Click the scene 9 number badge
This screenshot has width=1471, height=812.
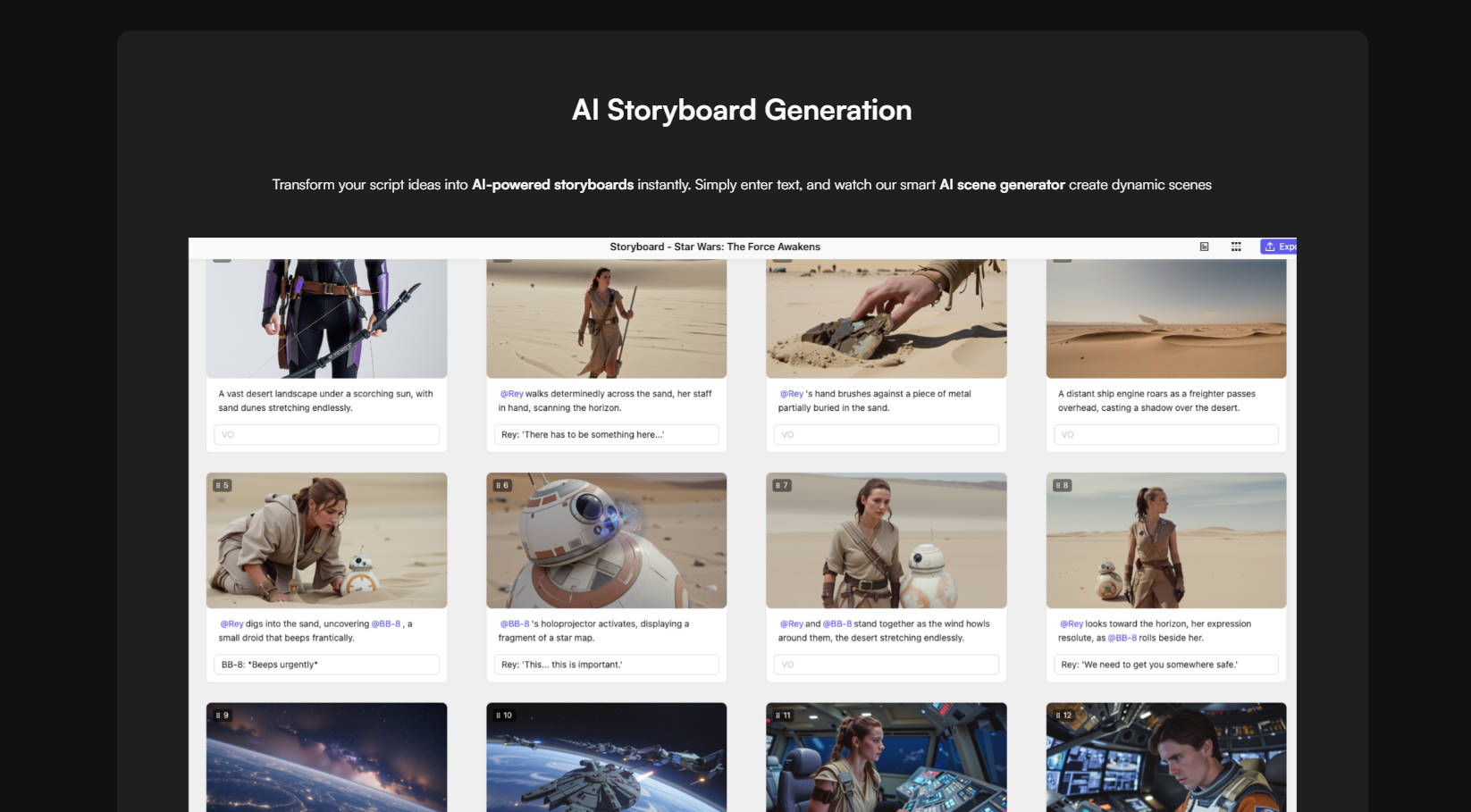click(223, 715)
